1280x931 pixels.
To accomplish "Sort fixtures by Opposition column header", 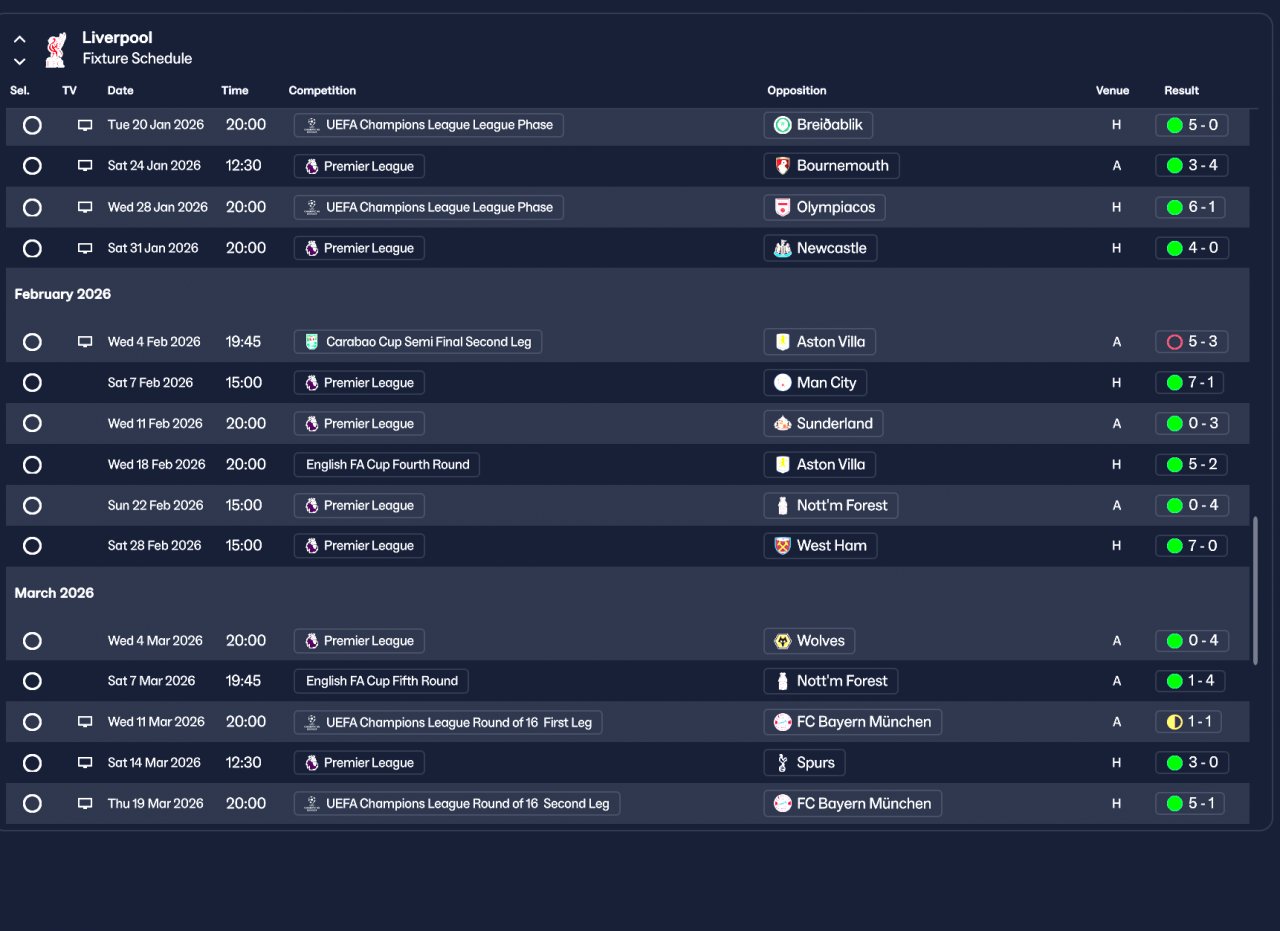I will tap(797, 90).
